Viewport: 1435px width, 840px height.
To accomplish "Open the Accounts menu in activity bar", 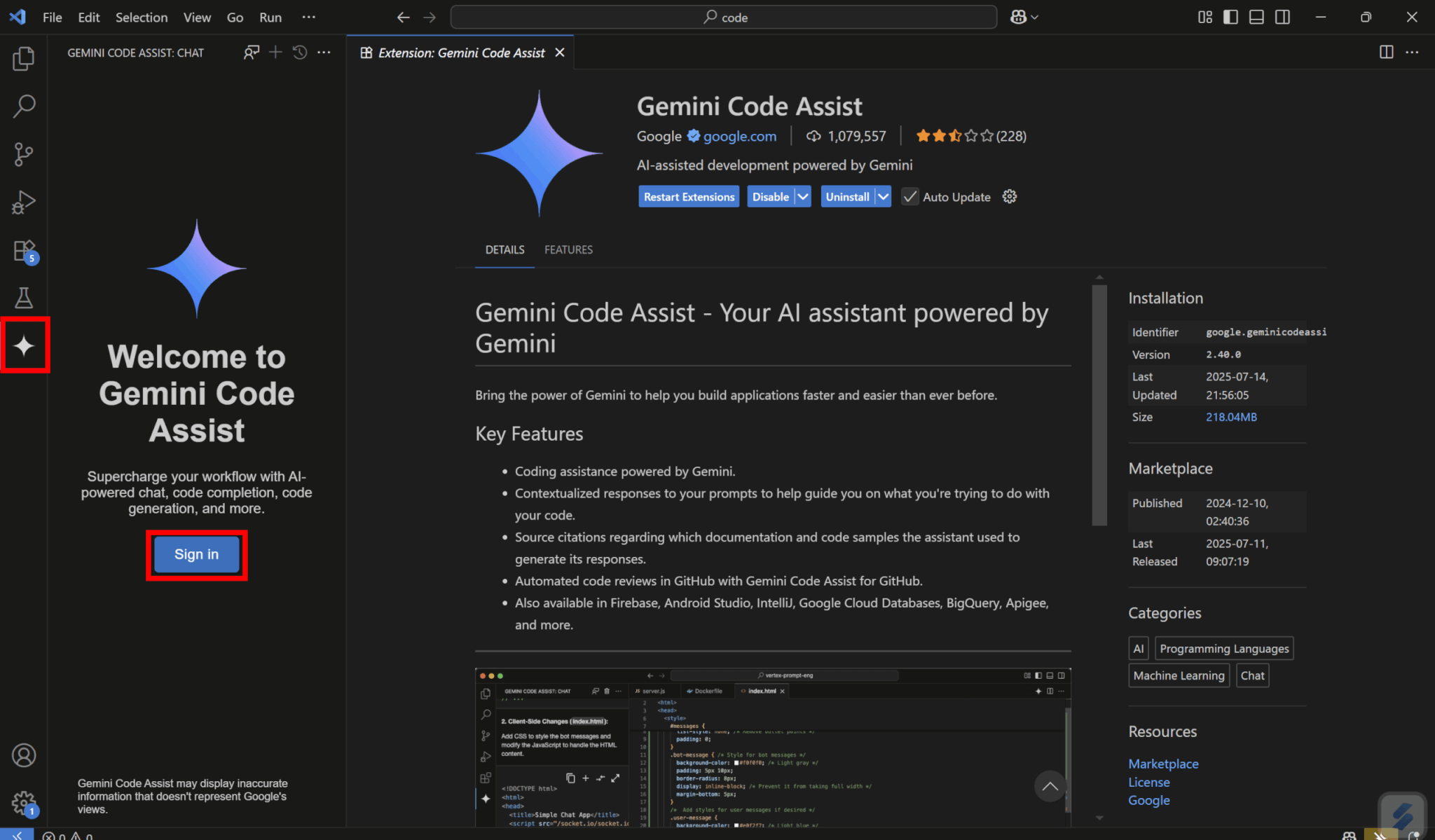I will coord(24,755).
